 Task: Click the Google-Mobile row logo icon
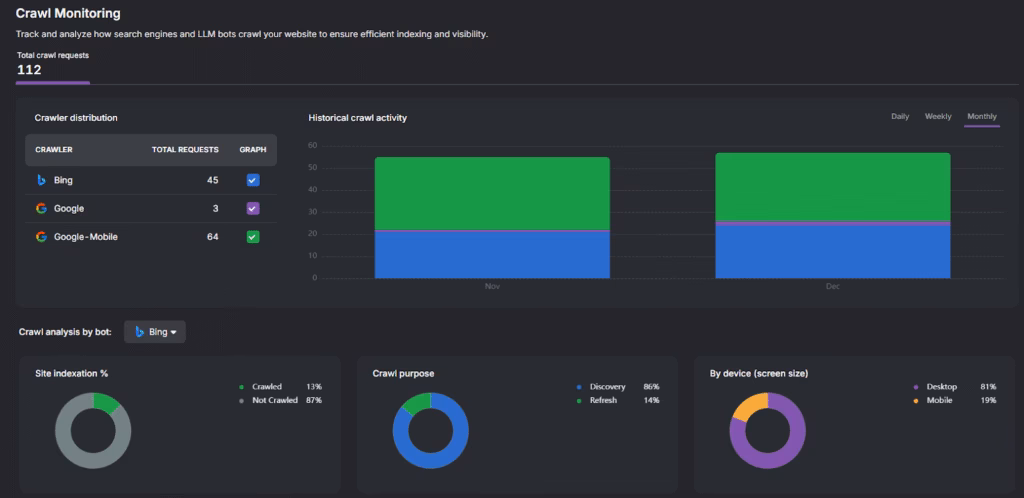pyautogui.click(x=41, y=237)
